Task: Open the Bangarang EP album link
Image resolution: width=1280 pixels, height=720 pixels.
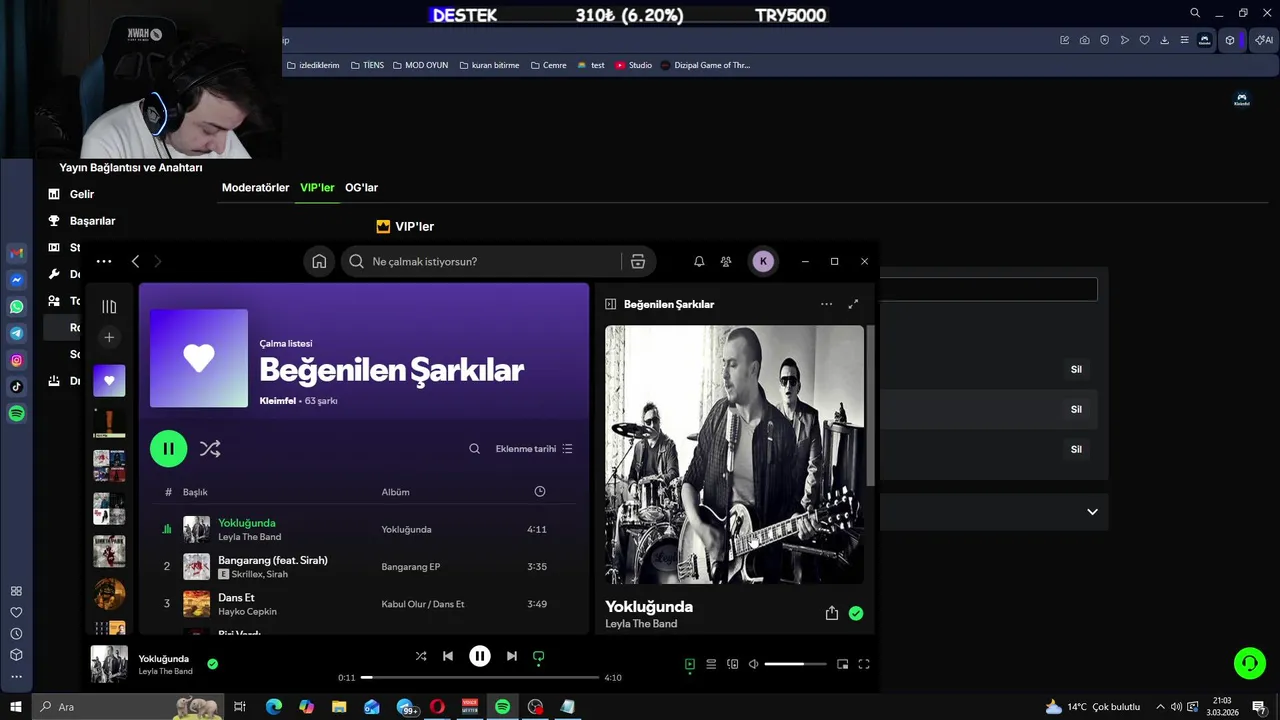Action: [411, 567]
